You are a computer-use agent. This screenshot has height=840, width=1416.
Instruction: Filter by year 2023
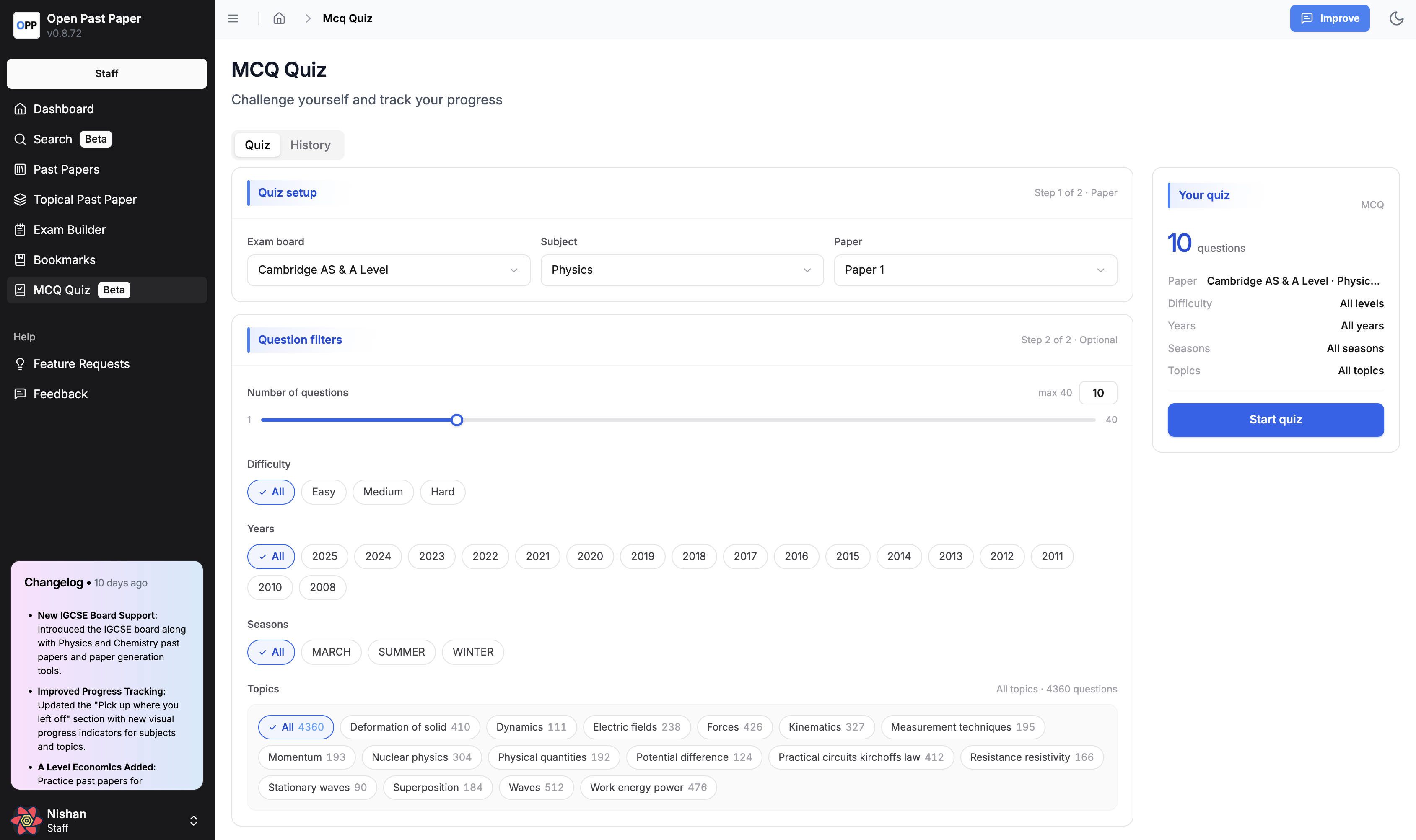(432, 556)
